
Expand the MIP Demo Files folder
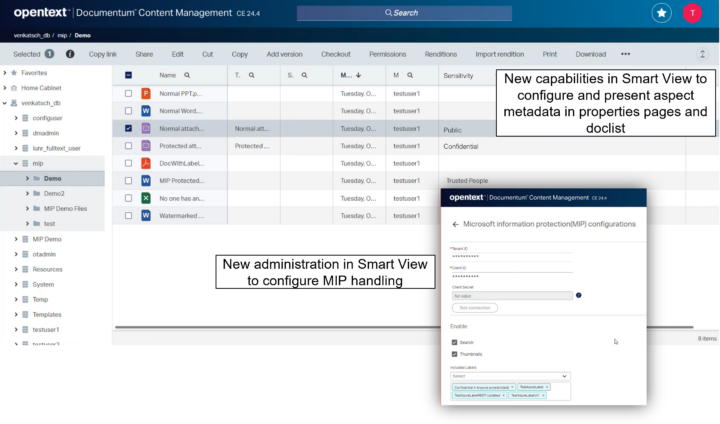27,209
